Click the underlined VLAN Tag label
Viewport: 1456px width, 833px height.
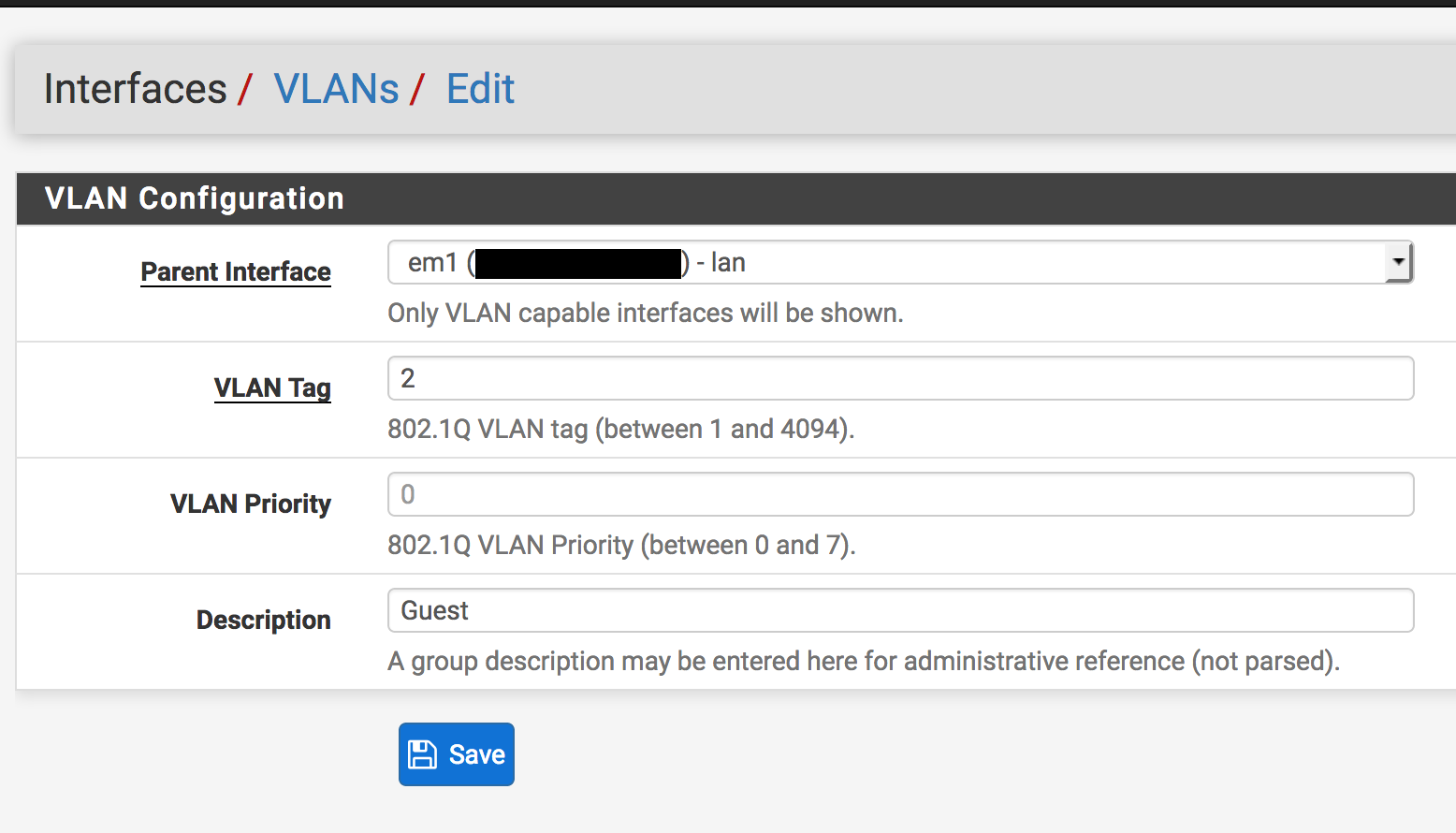click(272, 387)
